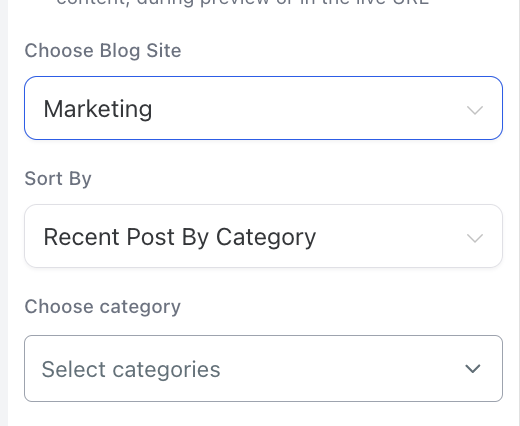Click the Recent Post By Category text
The height and width of the screenshot is (426, 520).
pyautogui.click(x=180, y=237)
